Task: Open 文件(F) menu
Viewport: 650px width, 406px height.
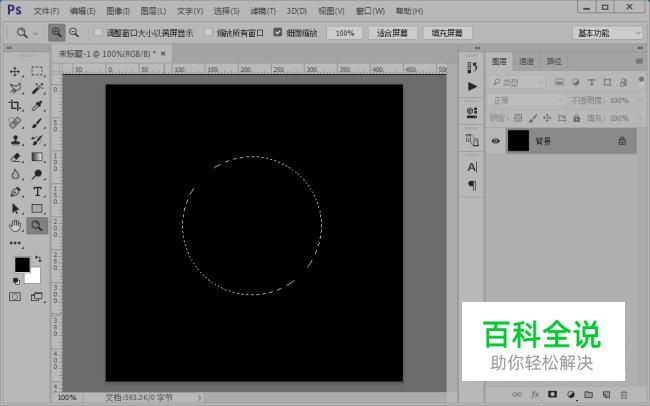Action: (46, 11)
